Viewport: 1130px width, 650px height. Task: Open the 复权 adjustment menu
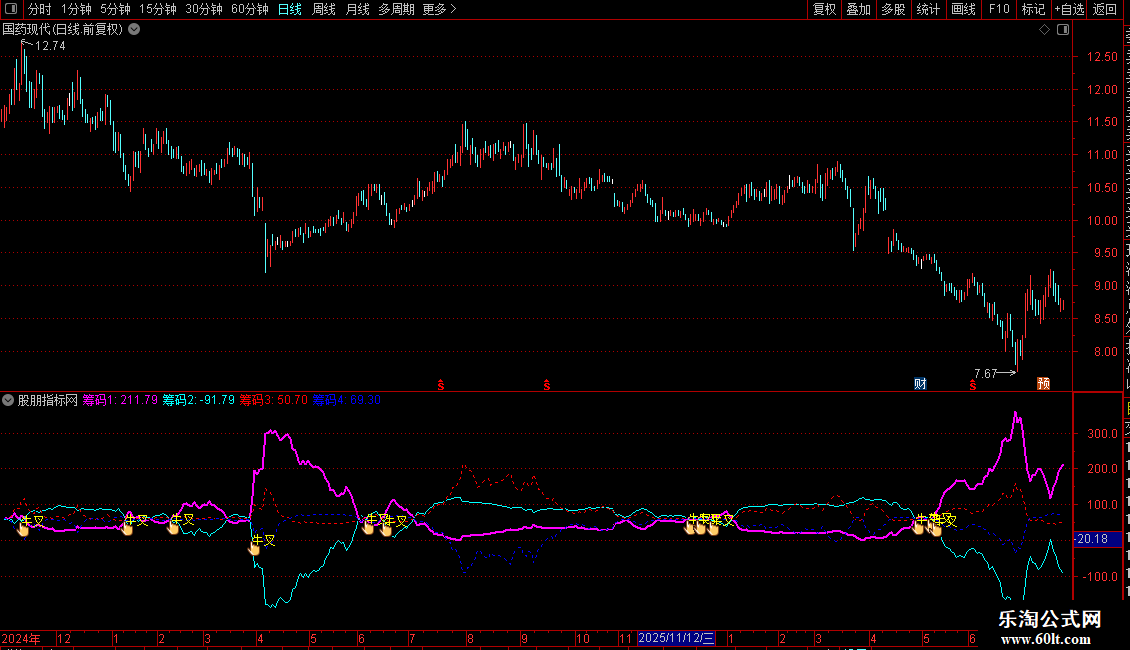pyautogui.click(x=824, y=9)
